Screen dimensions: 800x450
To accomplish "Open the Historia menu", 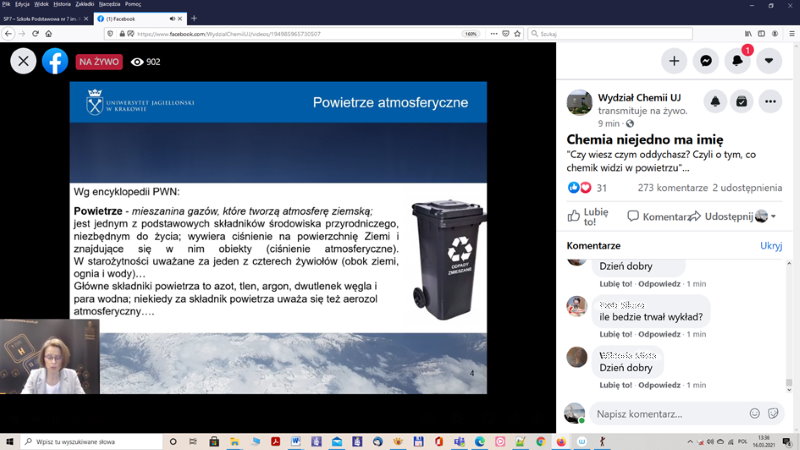I will coord(62,4).
